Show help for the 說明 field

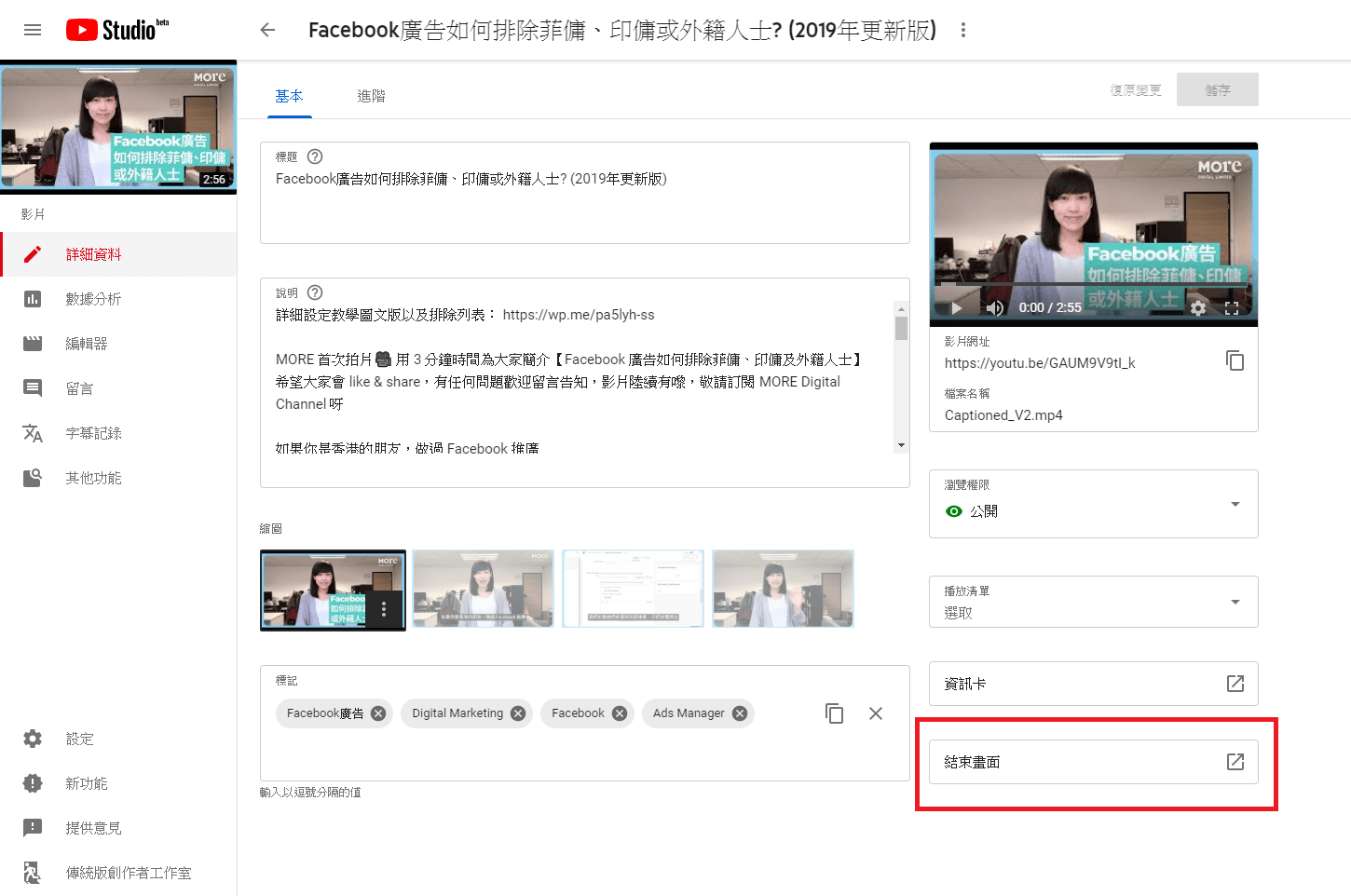[315, 292]
